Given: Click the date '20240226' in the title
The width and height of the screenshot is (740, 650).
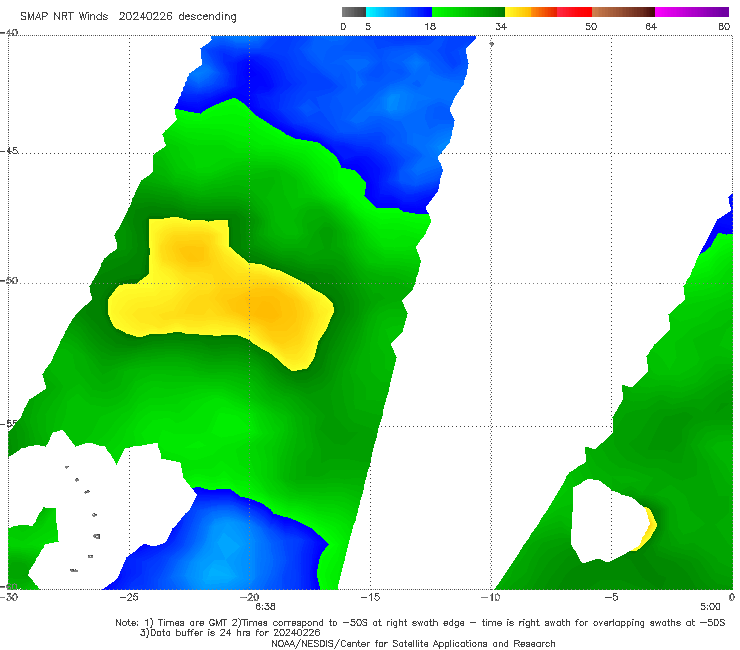Looking at the screenshot, I should 146,17.
